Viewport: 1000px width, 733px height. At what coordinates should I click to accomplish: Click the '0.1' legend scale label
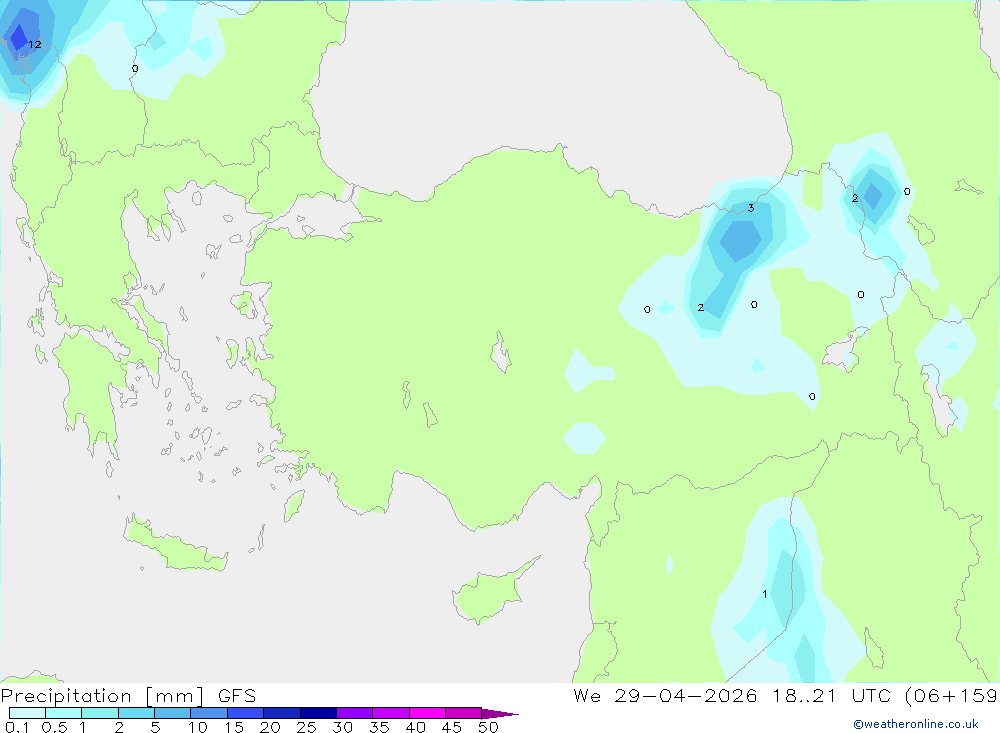(17, 727)
